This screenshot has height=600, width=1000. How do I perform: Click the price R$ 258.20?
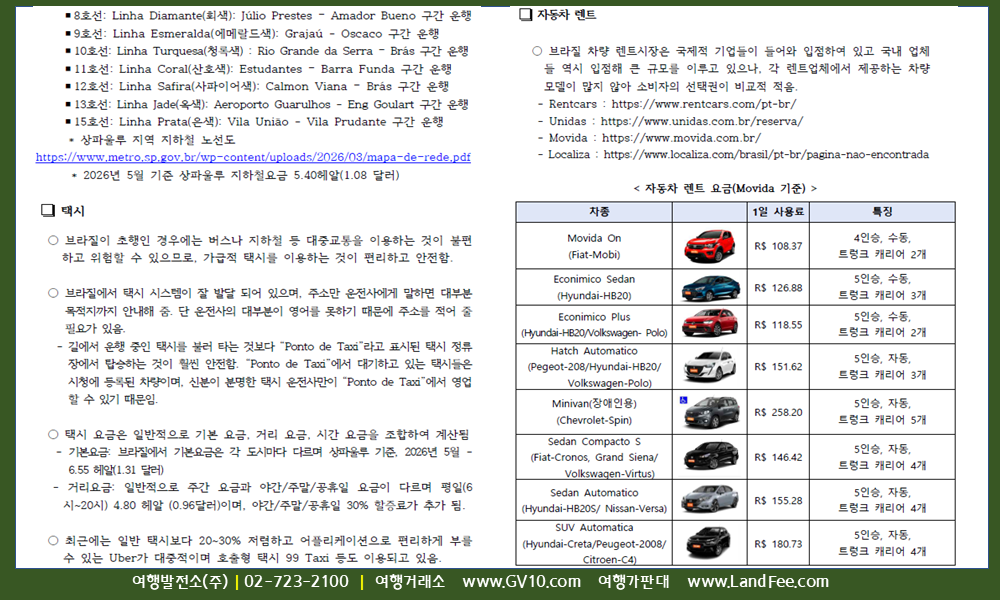(x=778, y=413)
